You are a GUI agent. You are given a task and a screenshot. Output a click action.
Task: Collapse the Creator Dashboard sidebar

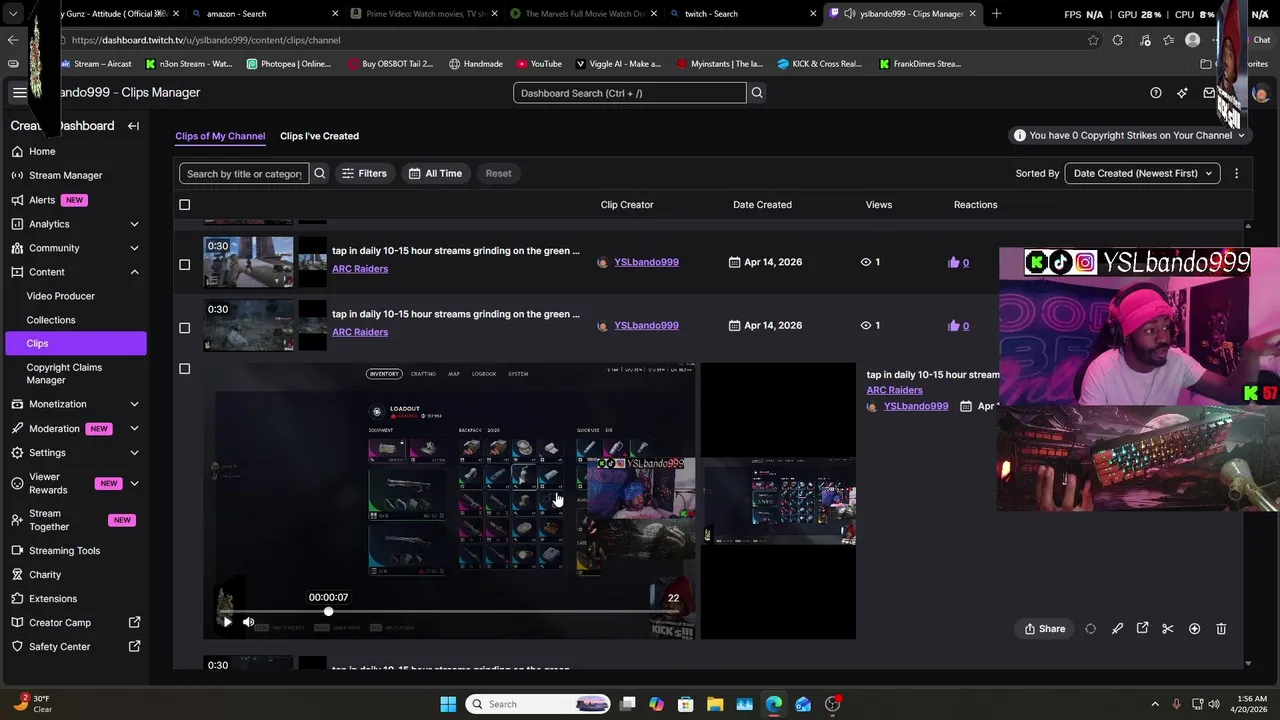(133, 126)
